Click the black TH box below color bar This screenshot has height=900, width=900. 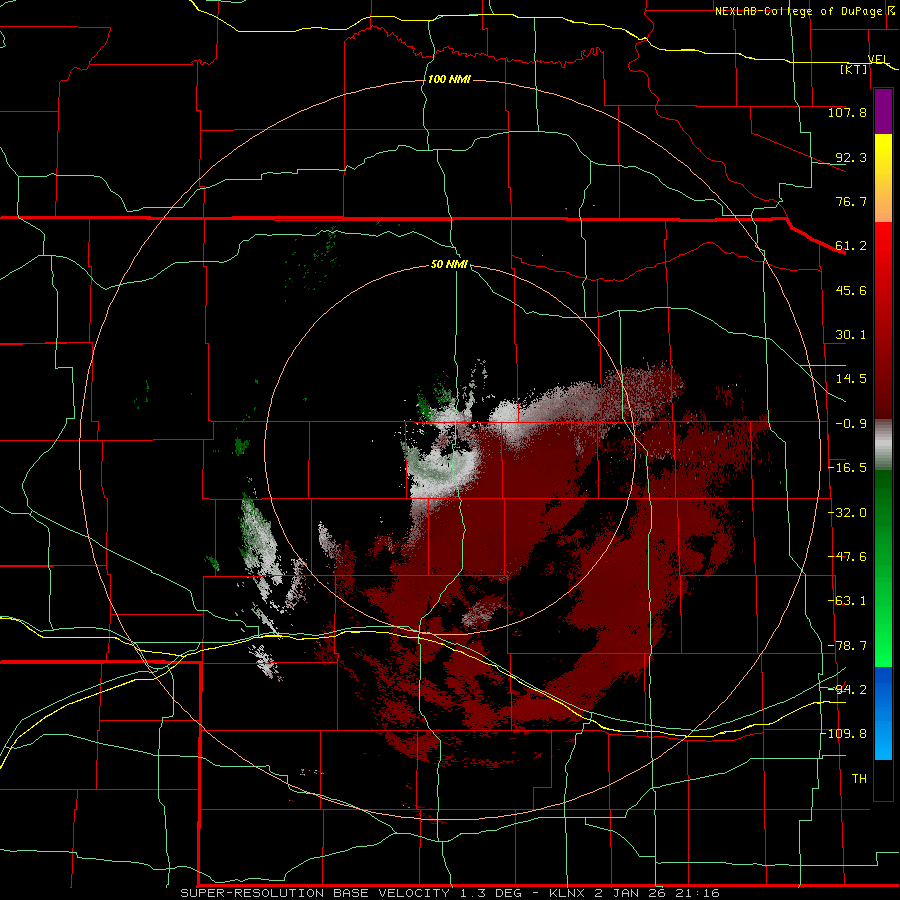pyautogui.click(x=883, y=779)
